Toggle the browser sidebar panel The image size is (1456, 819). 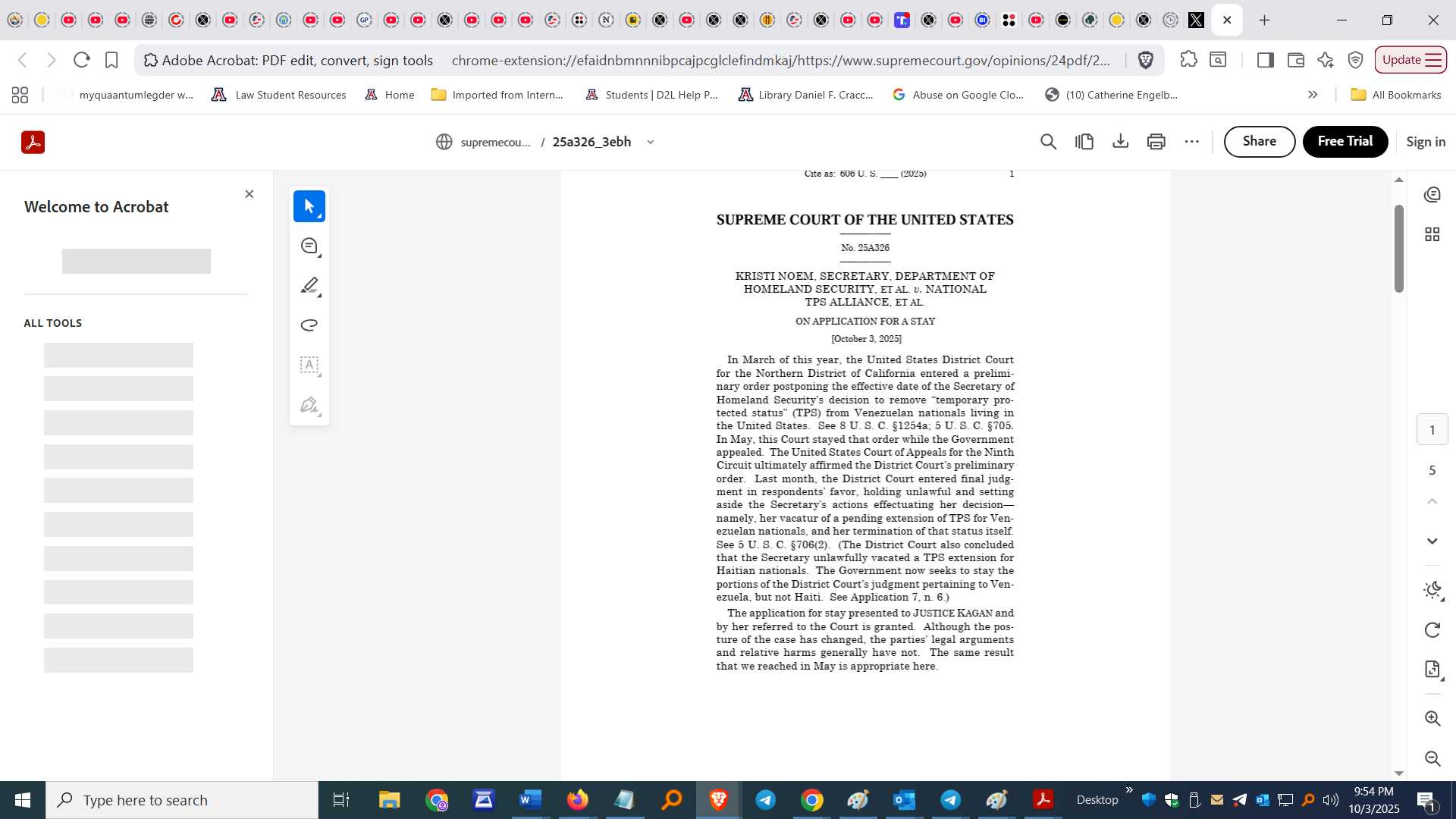(x=1265, y=60)
